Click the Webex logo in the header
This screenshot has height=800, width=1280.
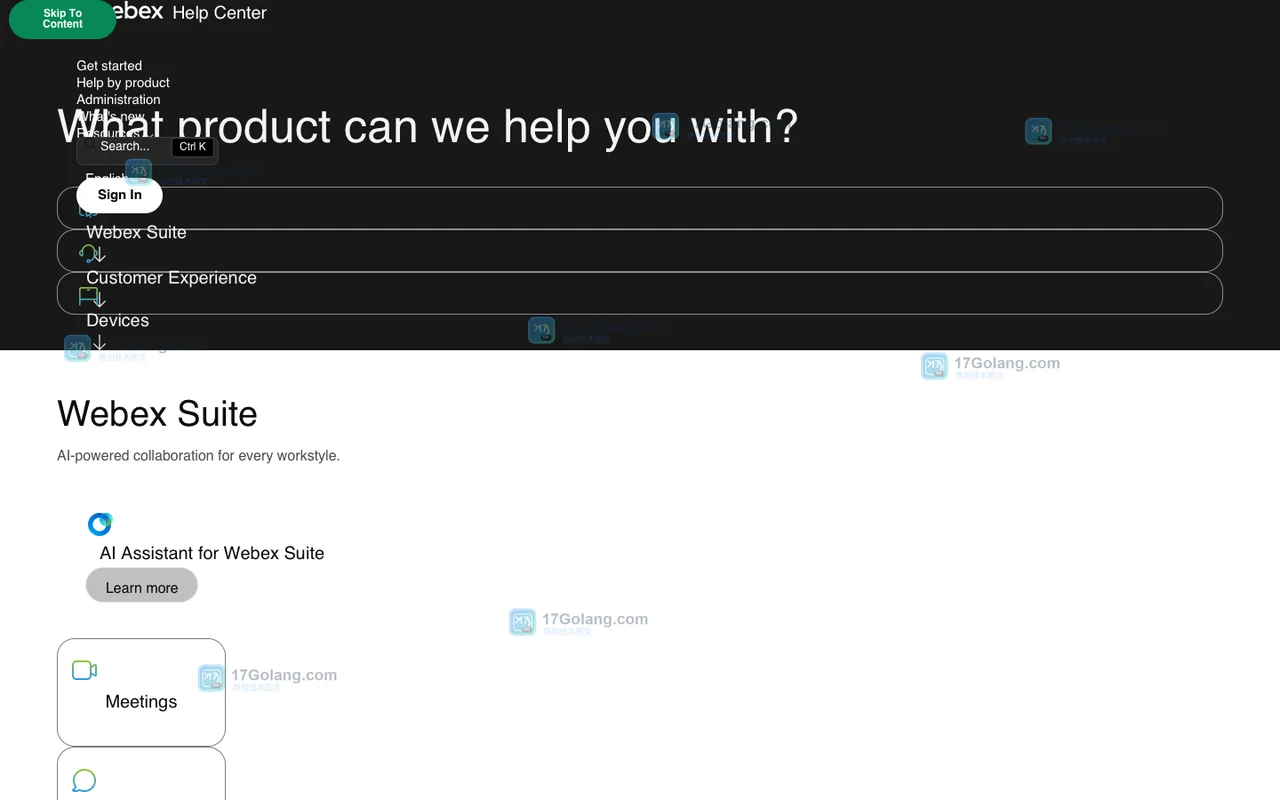point(138,12)
